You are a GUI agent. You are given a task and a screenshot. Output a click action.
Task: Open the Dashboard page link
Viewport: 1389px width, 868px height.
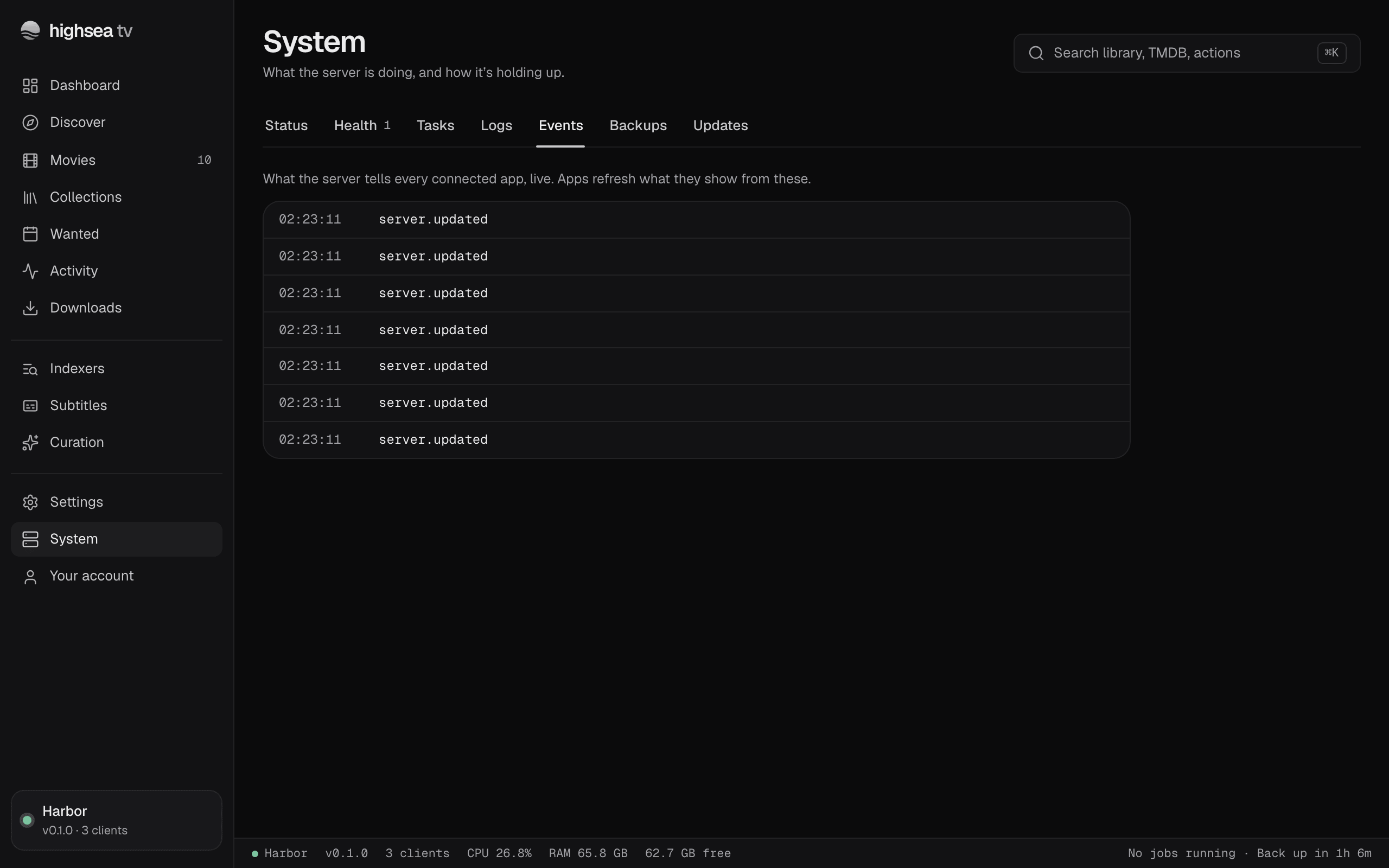(117, 86)
